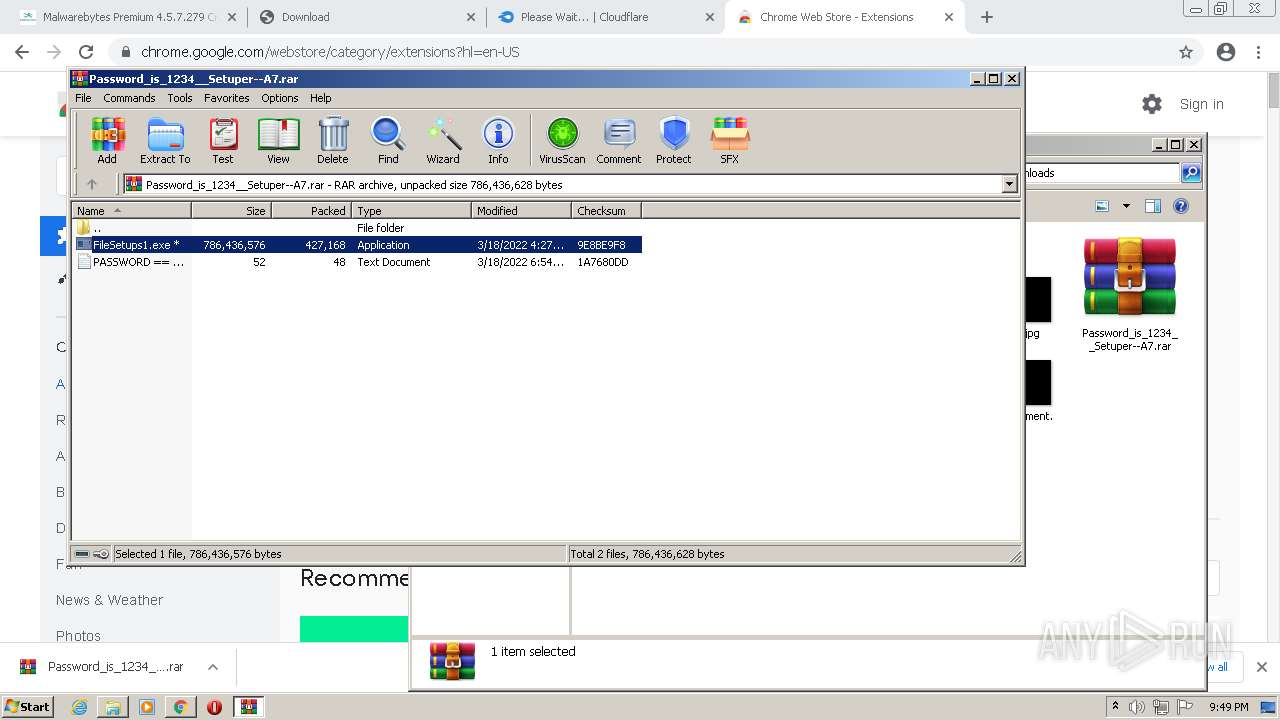The width and height of the screenshot is (1280, 720).
Task: Show archive Info
Action: tap(498, 140)
